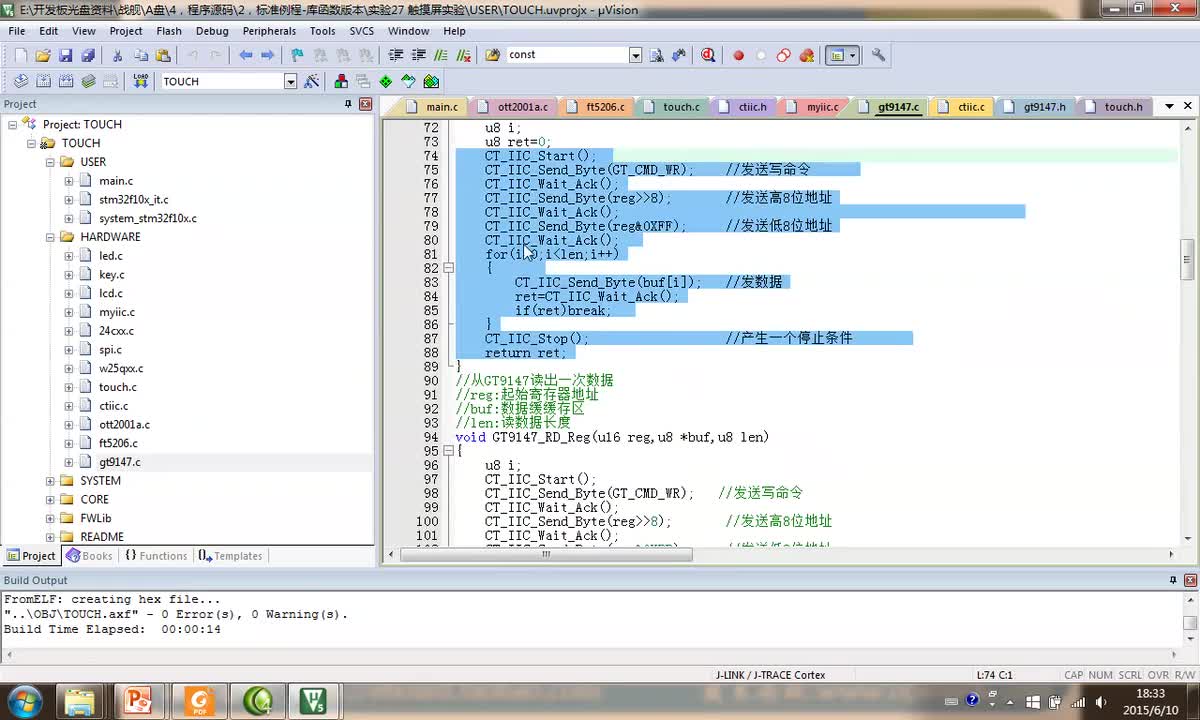Open the Flash menu
Viewport: 1200px width, 720px height.
(x=169, y=31)
